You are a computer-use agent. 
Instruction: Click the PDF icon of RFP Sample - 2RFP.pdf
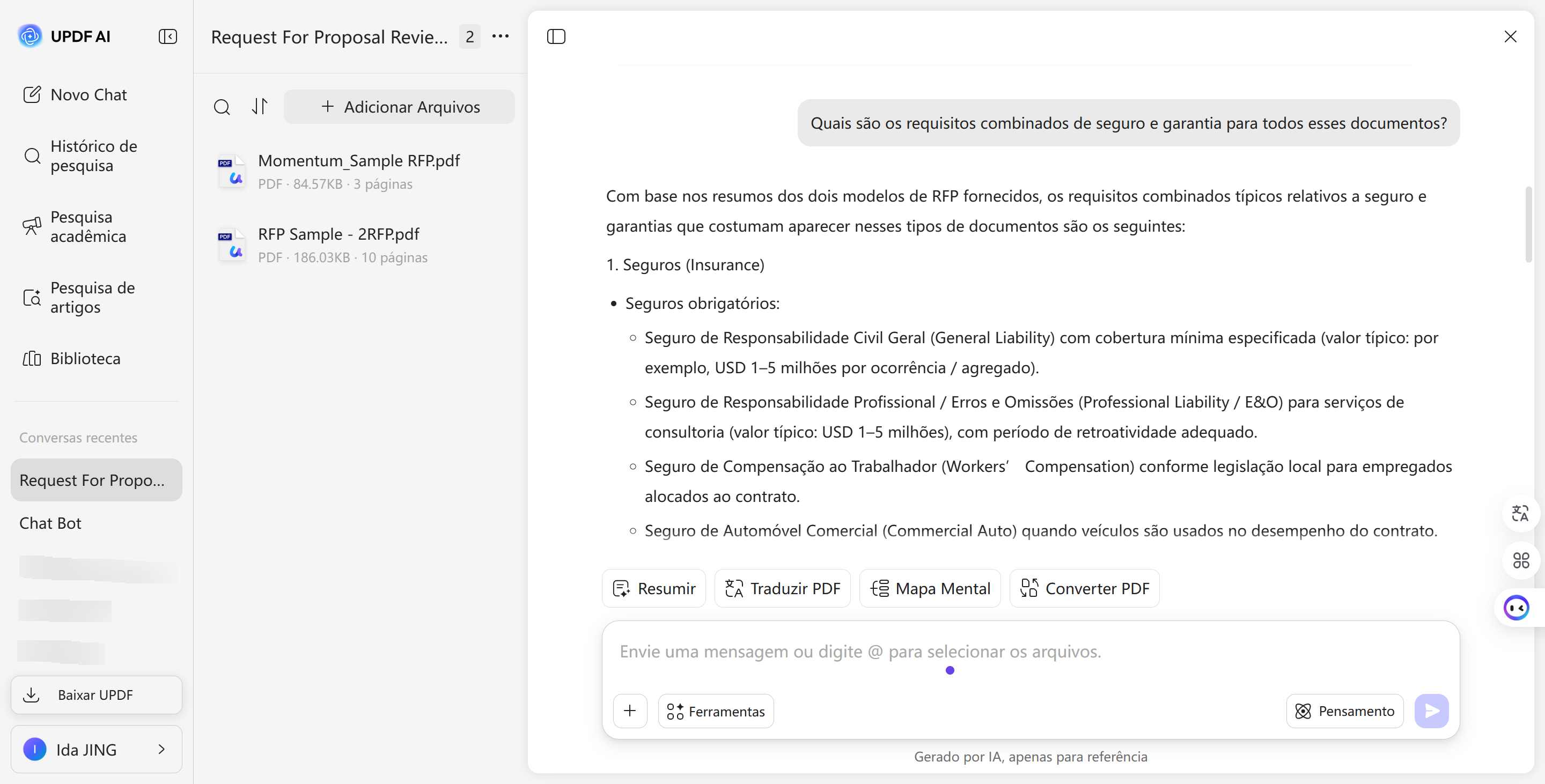click(x=232, y=245)
